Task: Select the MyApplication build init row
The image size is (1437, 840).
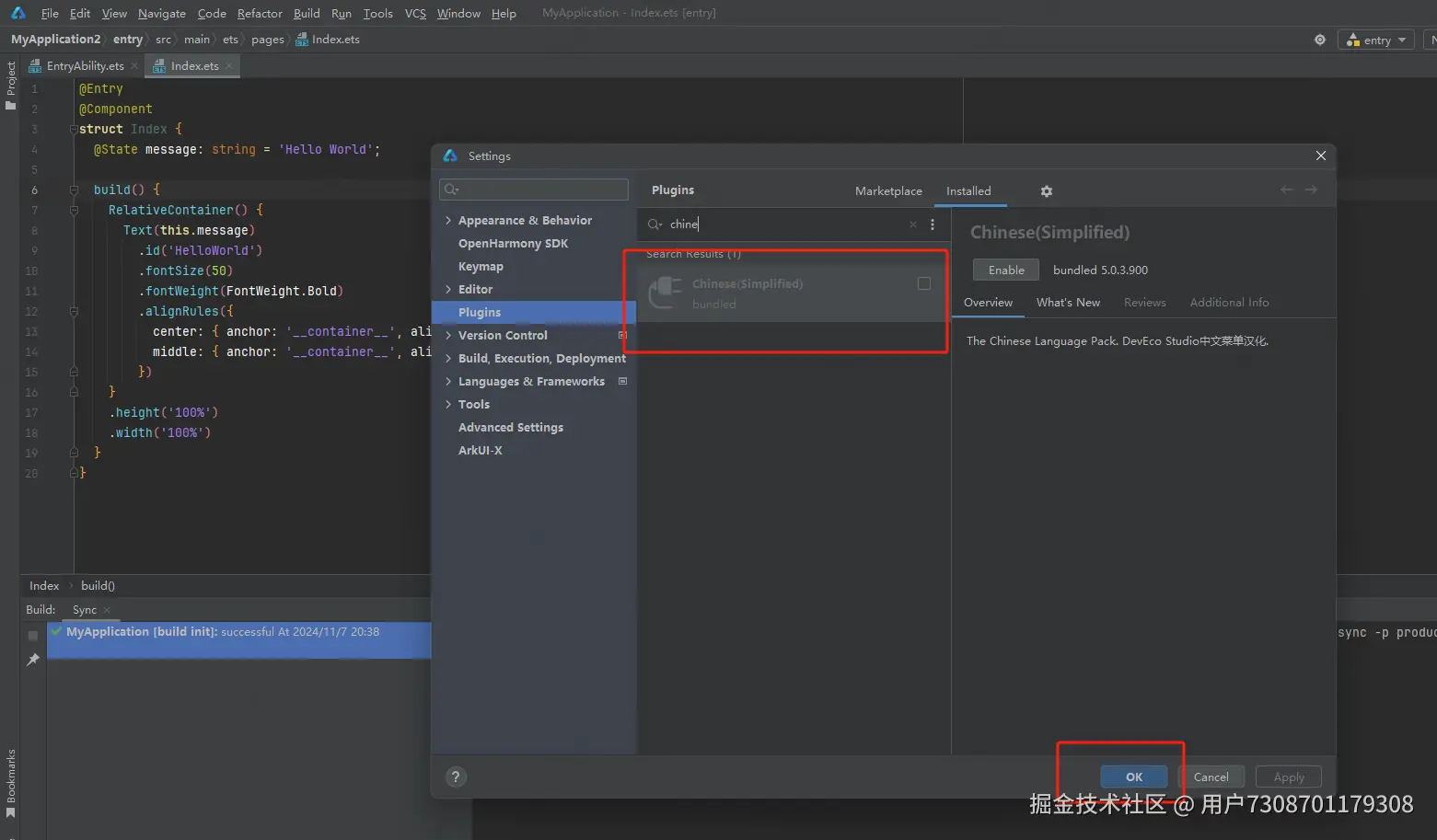Action: (239, 640)
